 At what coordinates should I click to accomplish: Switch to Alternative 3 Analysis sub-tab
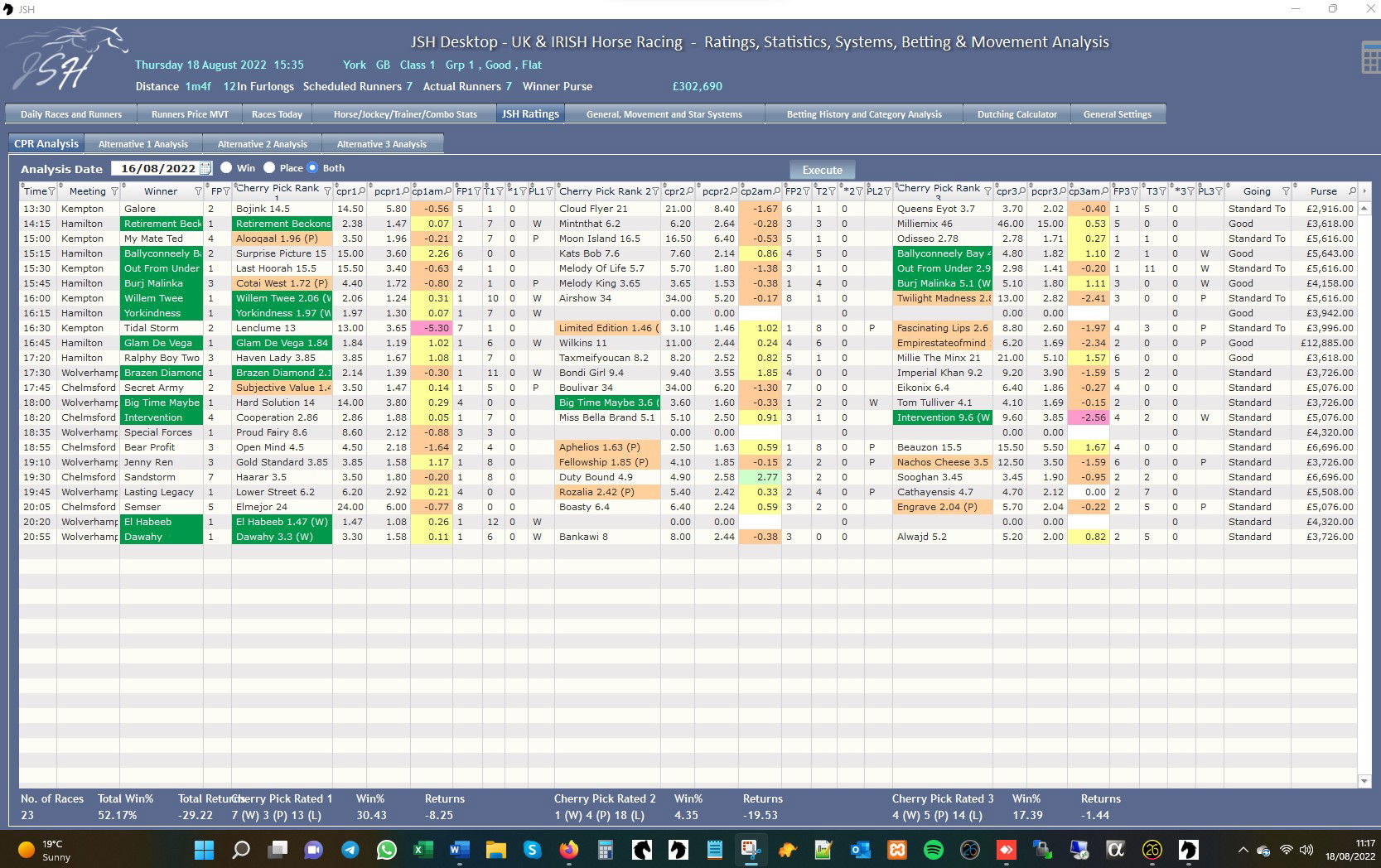coord(382,144)
